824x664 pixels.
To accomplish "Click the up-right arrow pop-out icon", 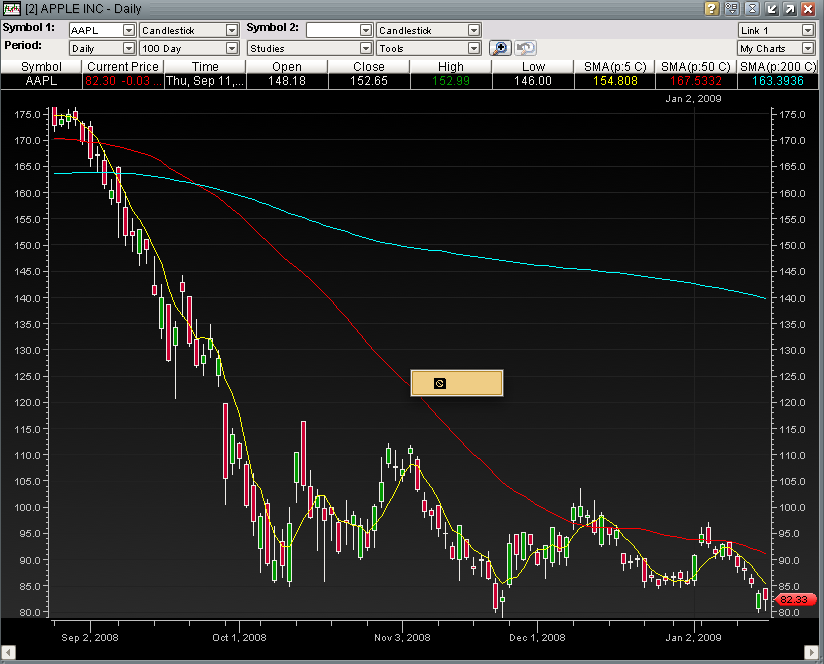I will [790, 9].
